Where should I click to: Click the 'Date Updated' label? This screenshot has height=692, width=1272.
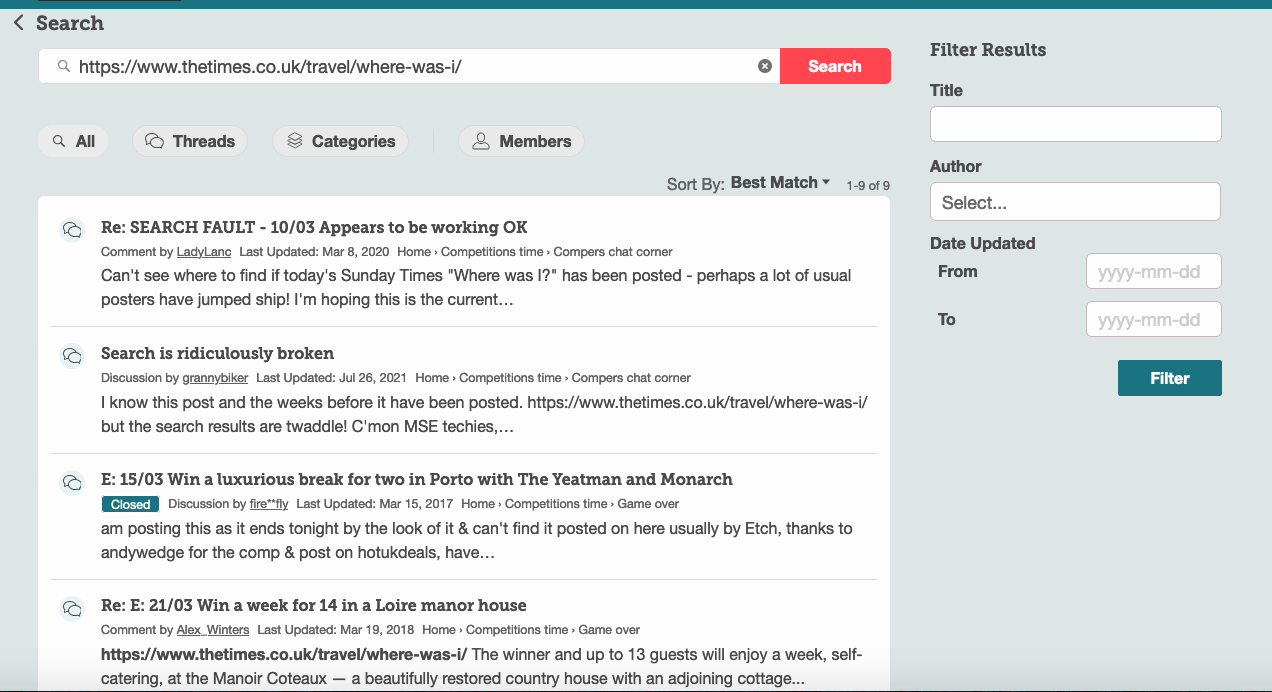pyautogui.click(x=982, y=243)
